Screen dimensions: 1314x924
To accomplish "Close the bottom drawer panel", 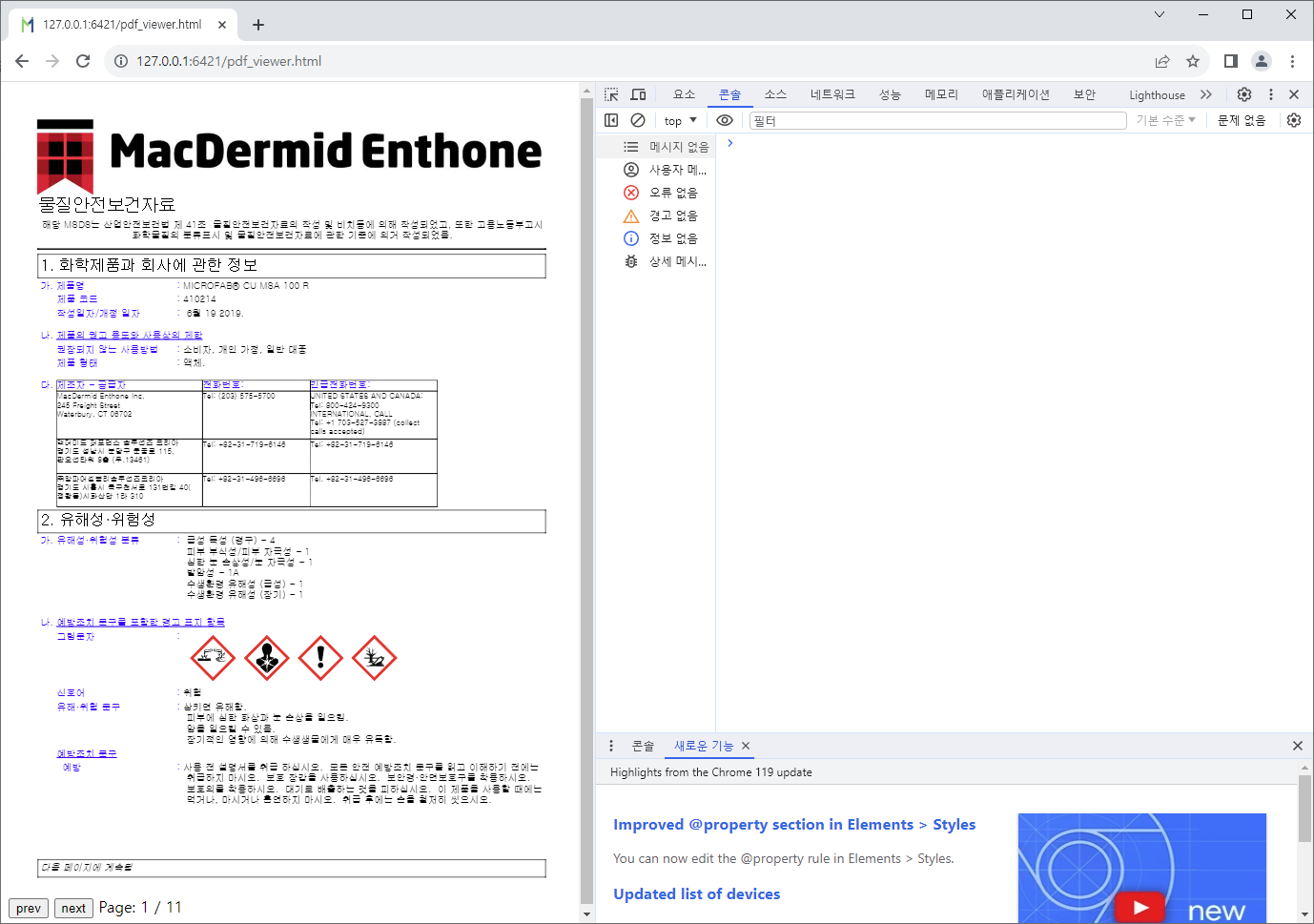I will point(1297,746).
